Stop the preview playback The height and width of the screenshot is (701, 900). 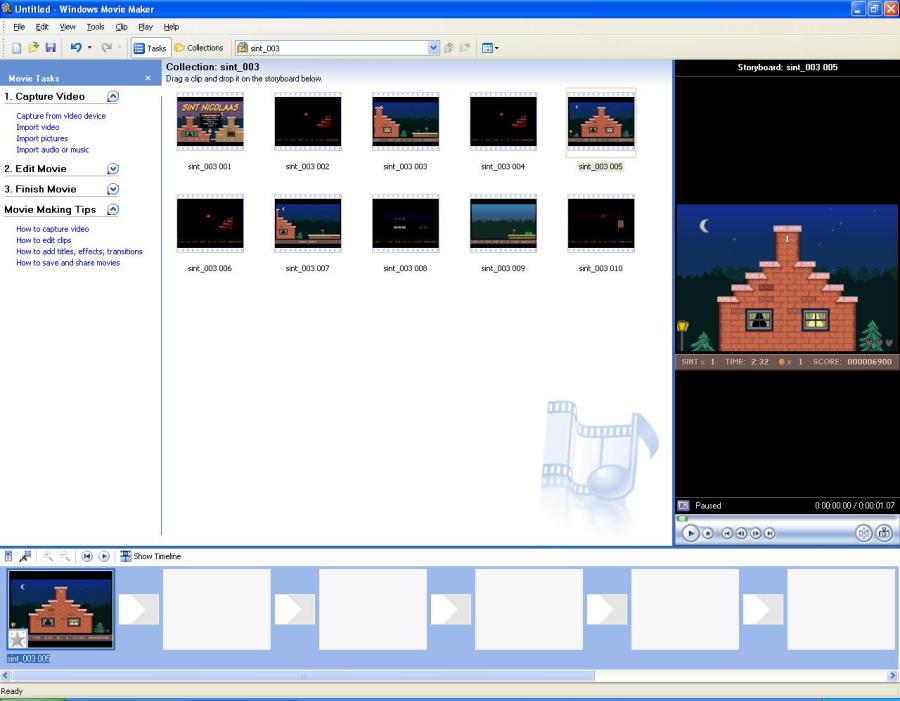[x=708, y=533]
